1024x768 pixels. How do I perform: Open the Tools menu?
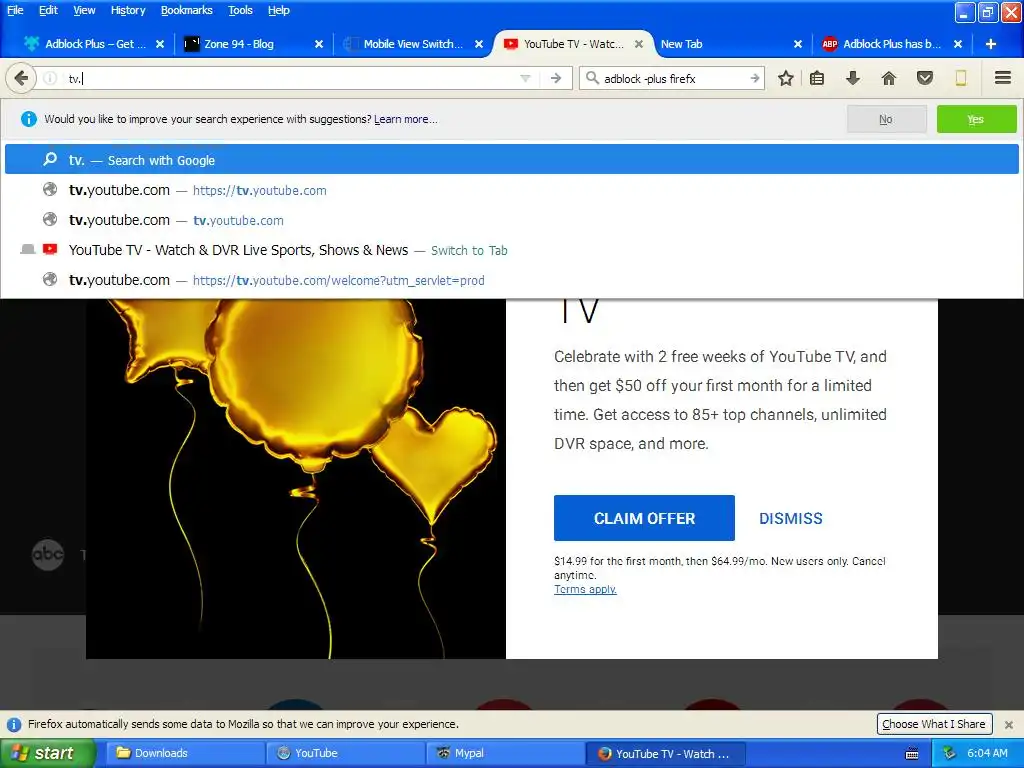point(240,10)
